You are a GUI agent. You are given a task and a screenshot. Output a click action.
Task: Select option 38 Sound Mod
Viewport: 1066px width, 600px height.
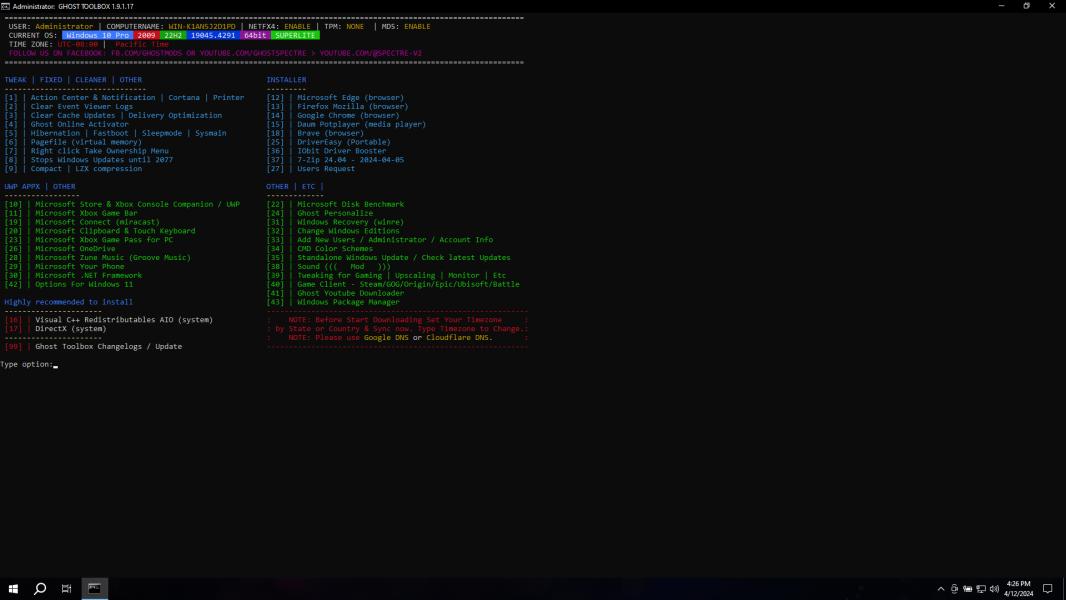[x=328, y=266]
